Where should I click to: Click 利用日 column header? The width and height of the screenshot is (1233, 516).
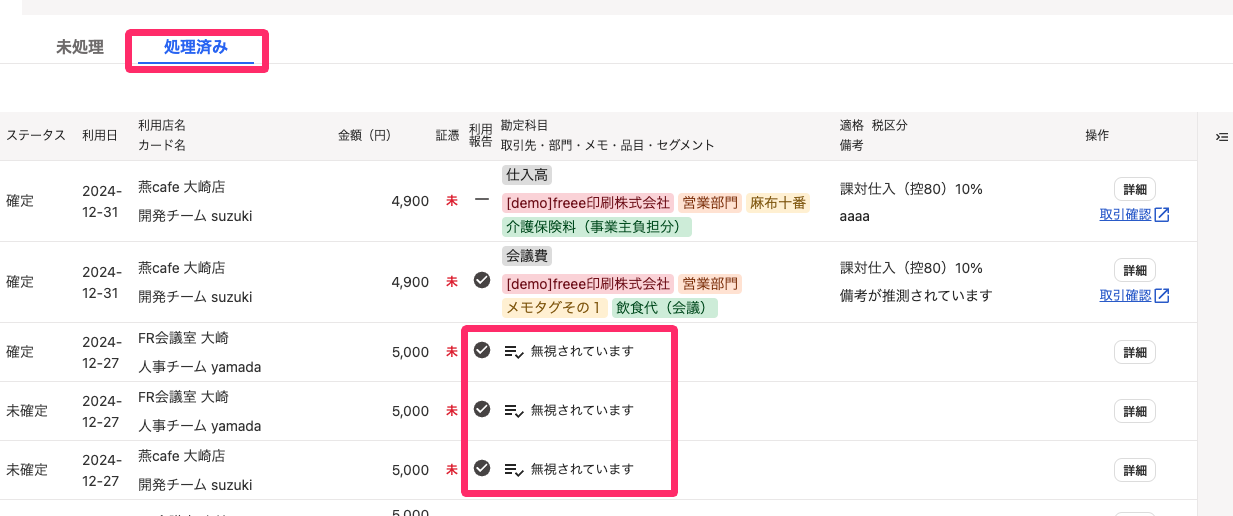(100, 135)
